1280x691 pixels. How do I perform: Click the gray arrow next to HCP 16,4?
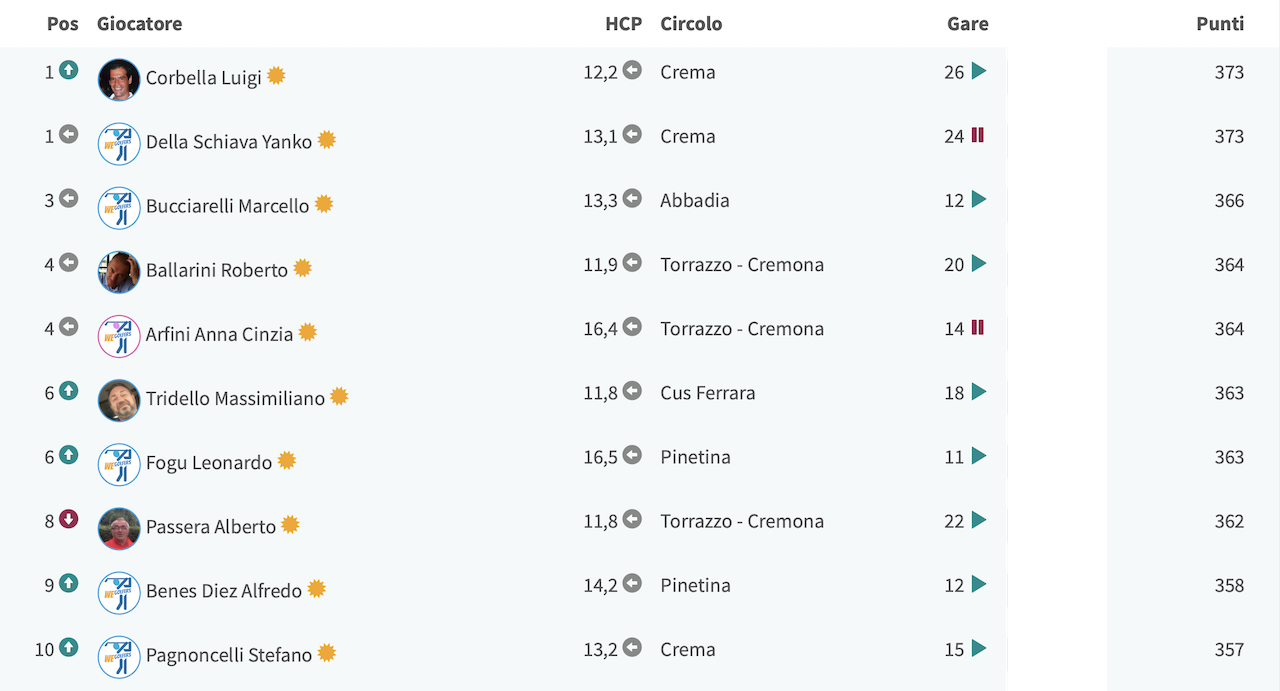pyautogui.click(x=632, y=327)
